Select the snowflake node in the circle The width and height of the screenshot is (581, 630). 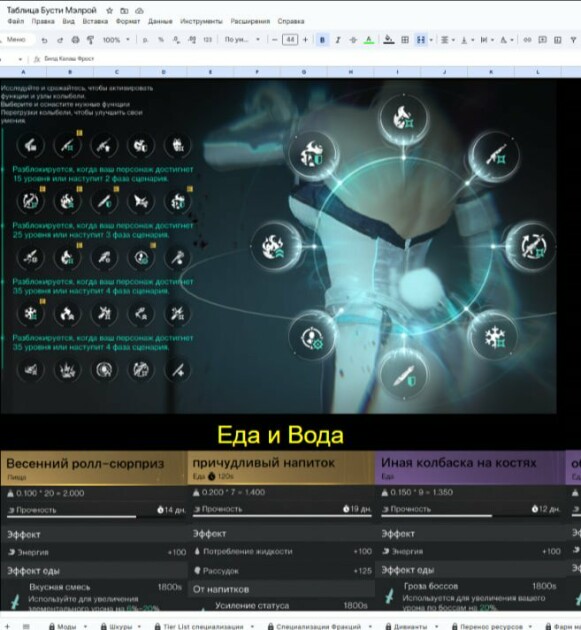coord(493,337)
